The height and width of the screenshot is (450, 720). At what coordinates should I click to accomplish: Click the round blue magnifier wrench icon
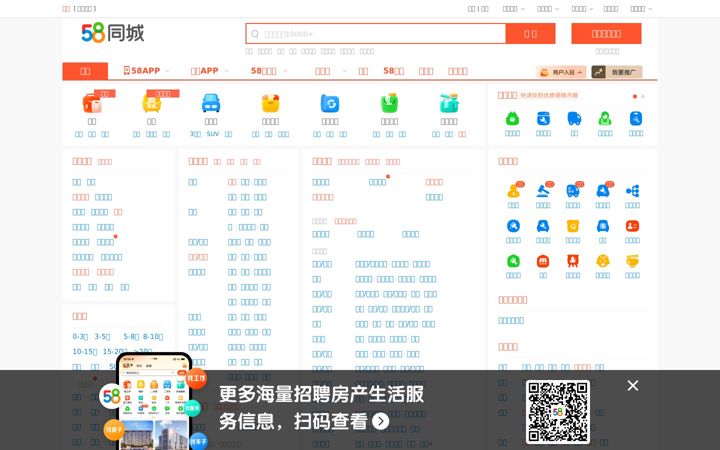click(513, 226)
